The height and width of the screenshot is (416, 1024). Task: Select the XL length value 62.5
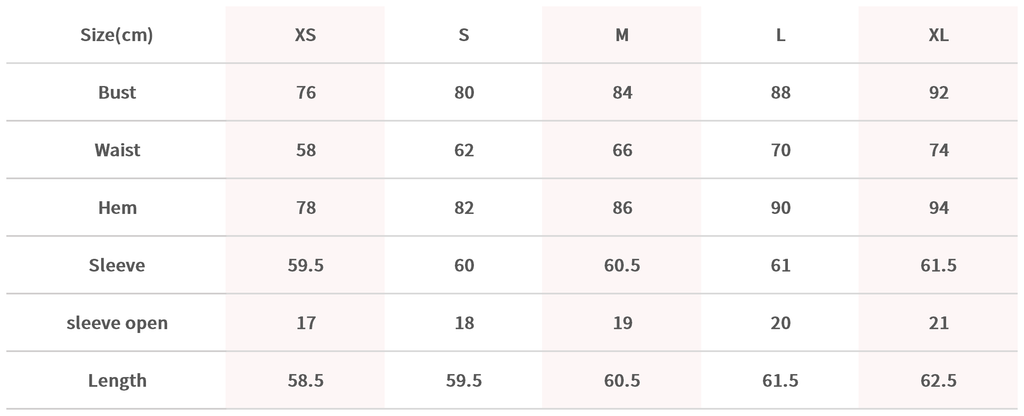pyautogui.click(x=938, y=380)
